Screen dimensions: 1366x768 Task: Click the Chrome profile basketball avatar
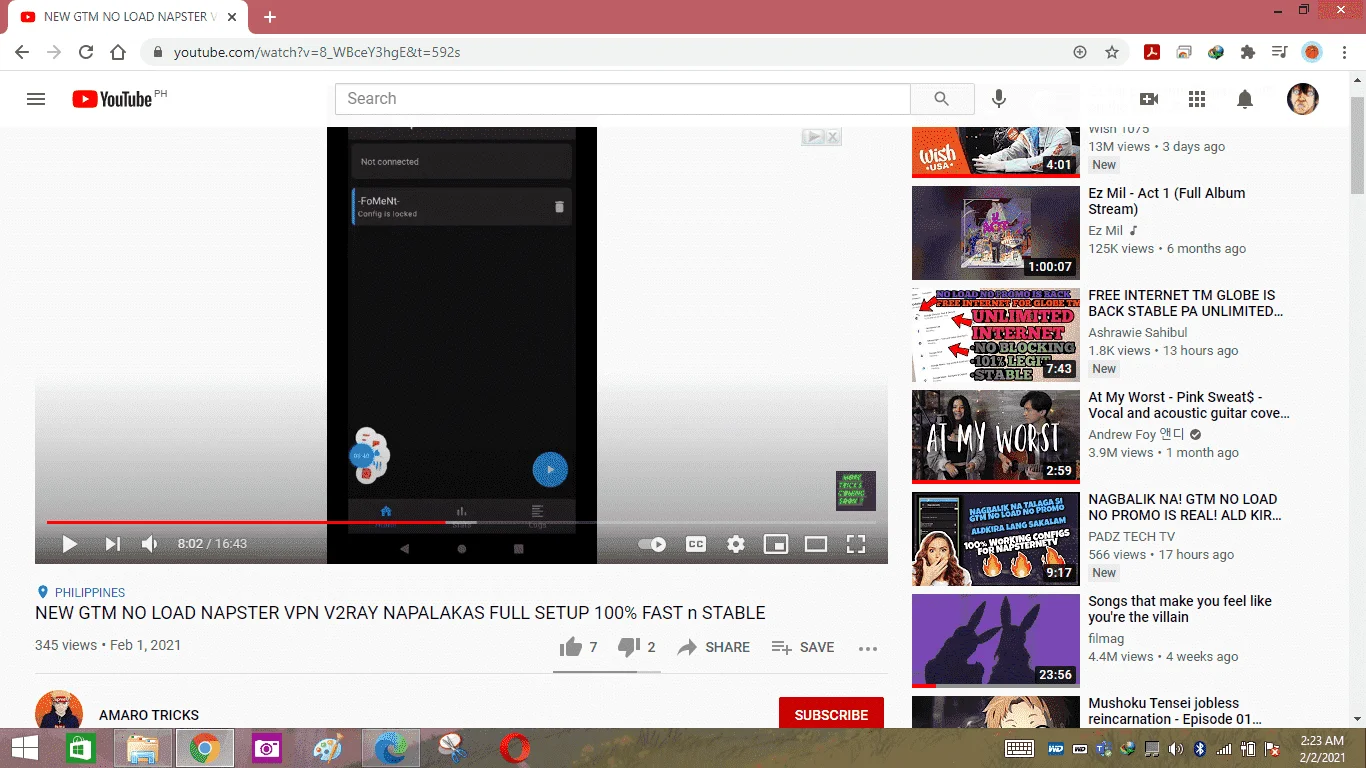[x=1312, y=52]
